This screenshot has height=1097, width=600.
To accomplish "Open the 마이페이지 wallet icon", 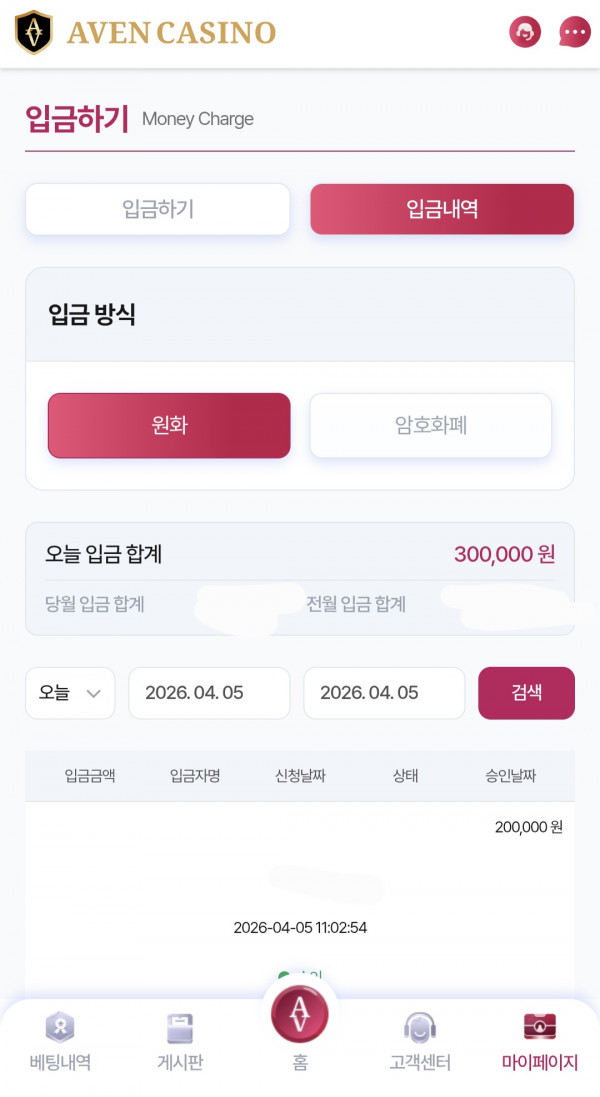I will (538, 1027).
